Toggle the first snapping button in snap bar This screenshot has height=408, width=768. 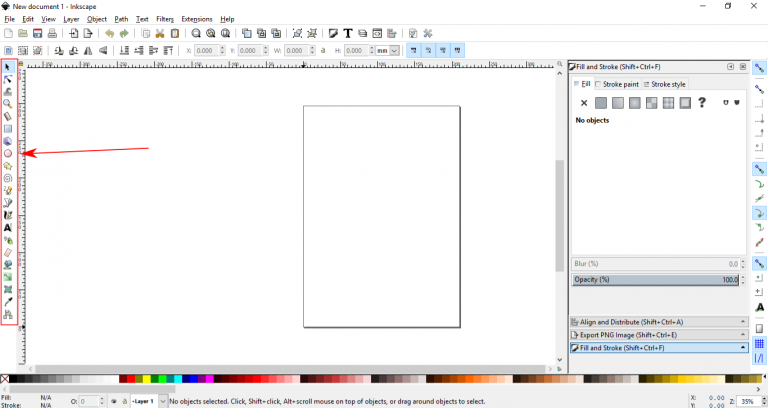click(x=759, y=68)
